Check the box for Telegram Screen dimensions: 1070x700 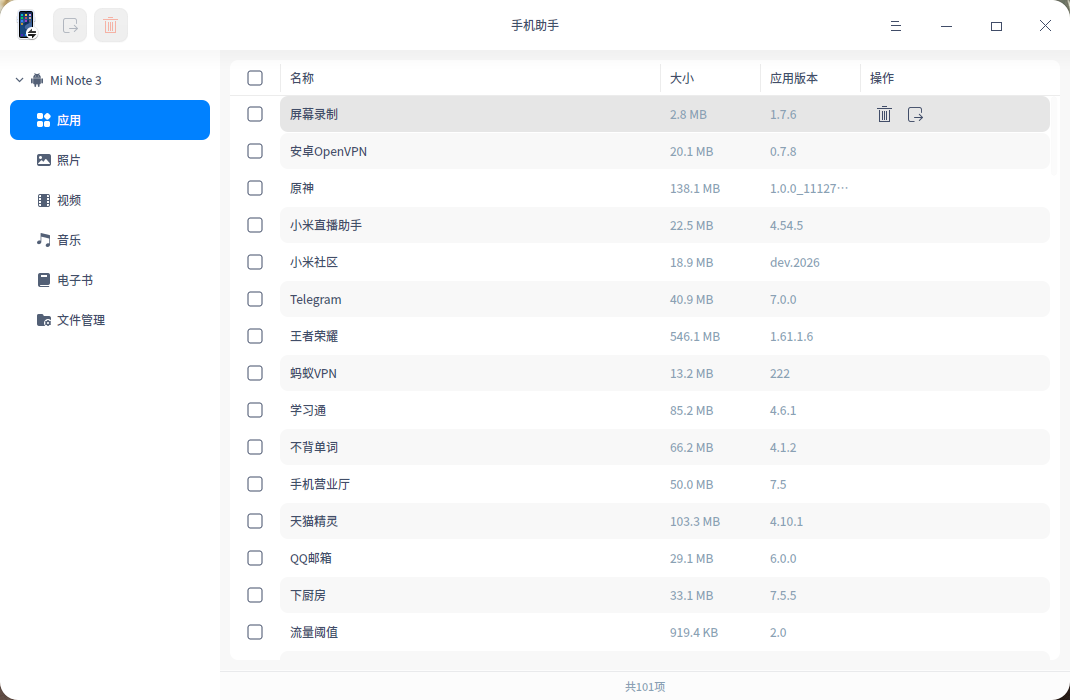pos(255,299)
